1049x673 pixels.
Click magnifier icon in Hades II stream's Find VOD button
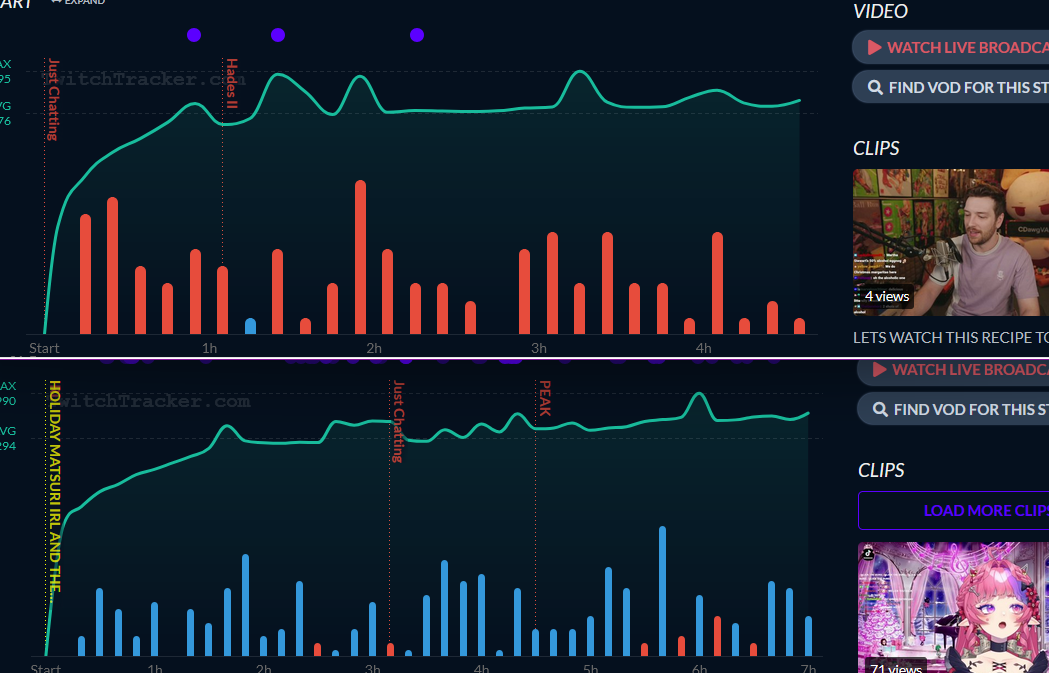click(875, 87)
